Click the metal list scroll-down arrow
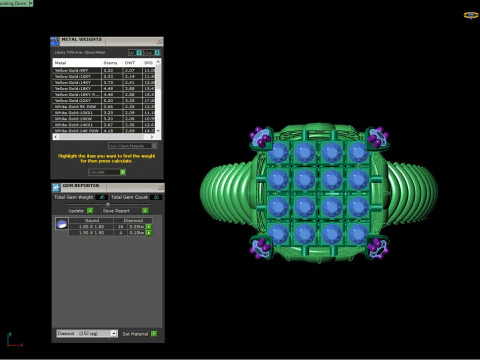The height and width of the screenshot is (360, 480). tap(158, 131)
